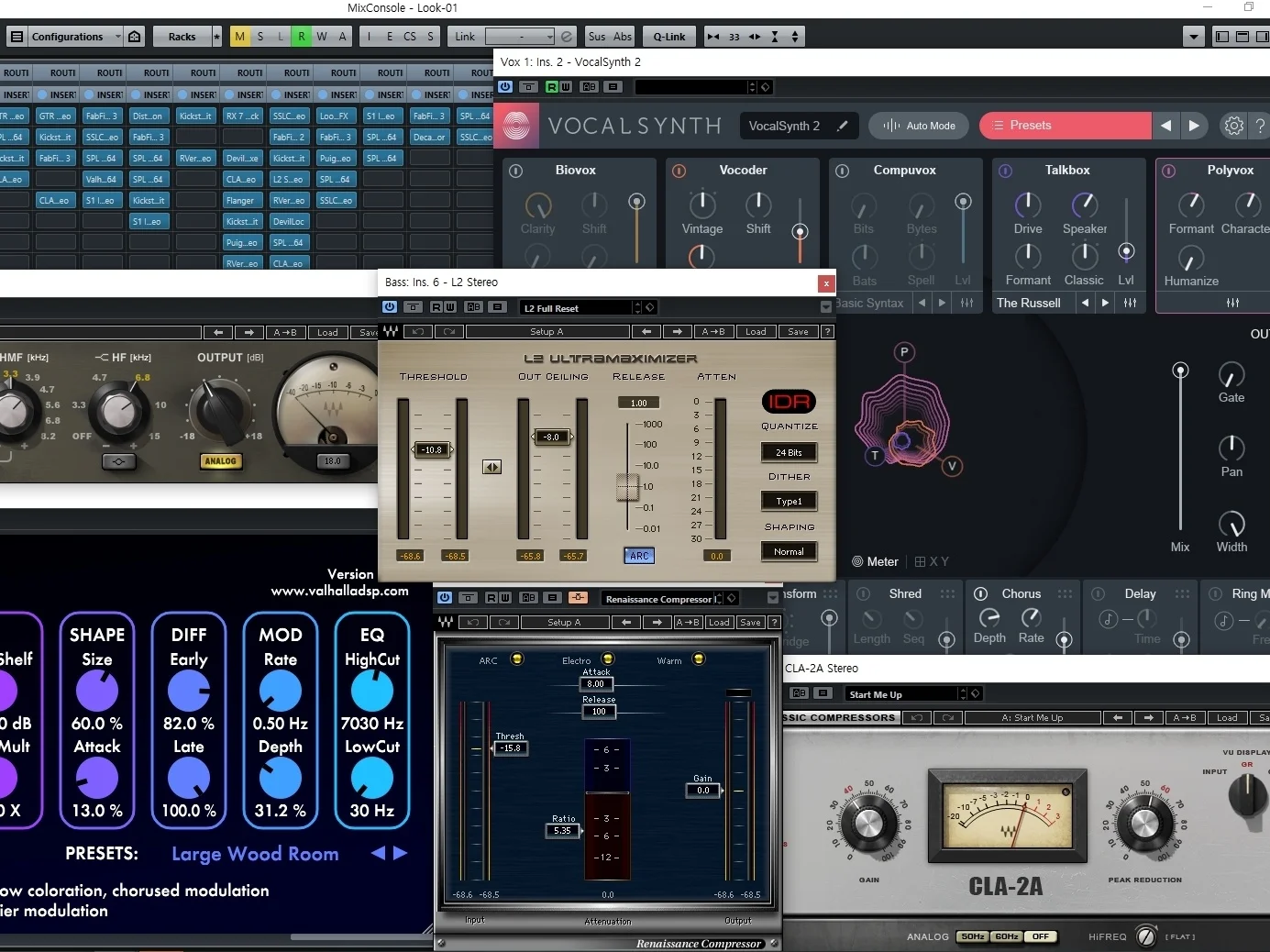This screenshot has height=952, width=1270.
Task: Click VocalSynth Mix vertical slider handle
Action: point(1180,371)
